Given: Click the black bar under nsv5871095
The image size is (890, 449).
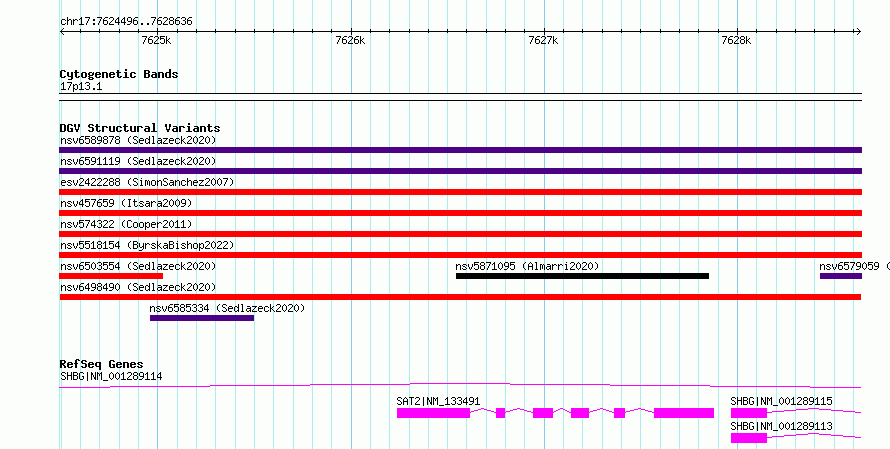Looking at the screenshot, I should point(582,276).
